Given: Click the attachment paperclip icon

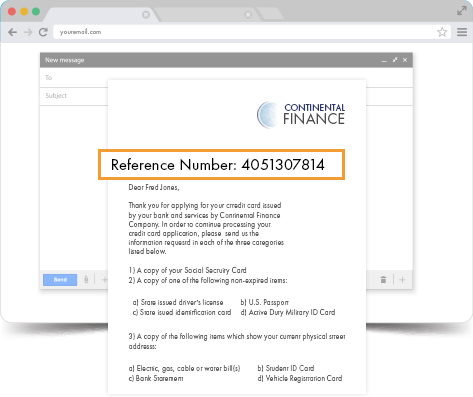Looking at the screenshot, I should click(x=86, y=280).
